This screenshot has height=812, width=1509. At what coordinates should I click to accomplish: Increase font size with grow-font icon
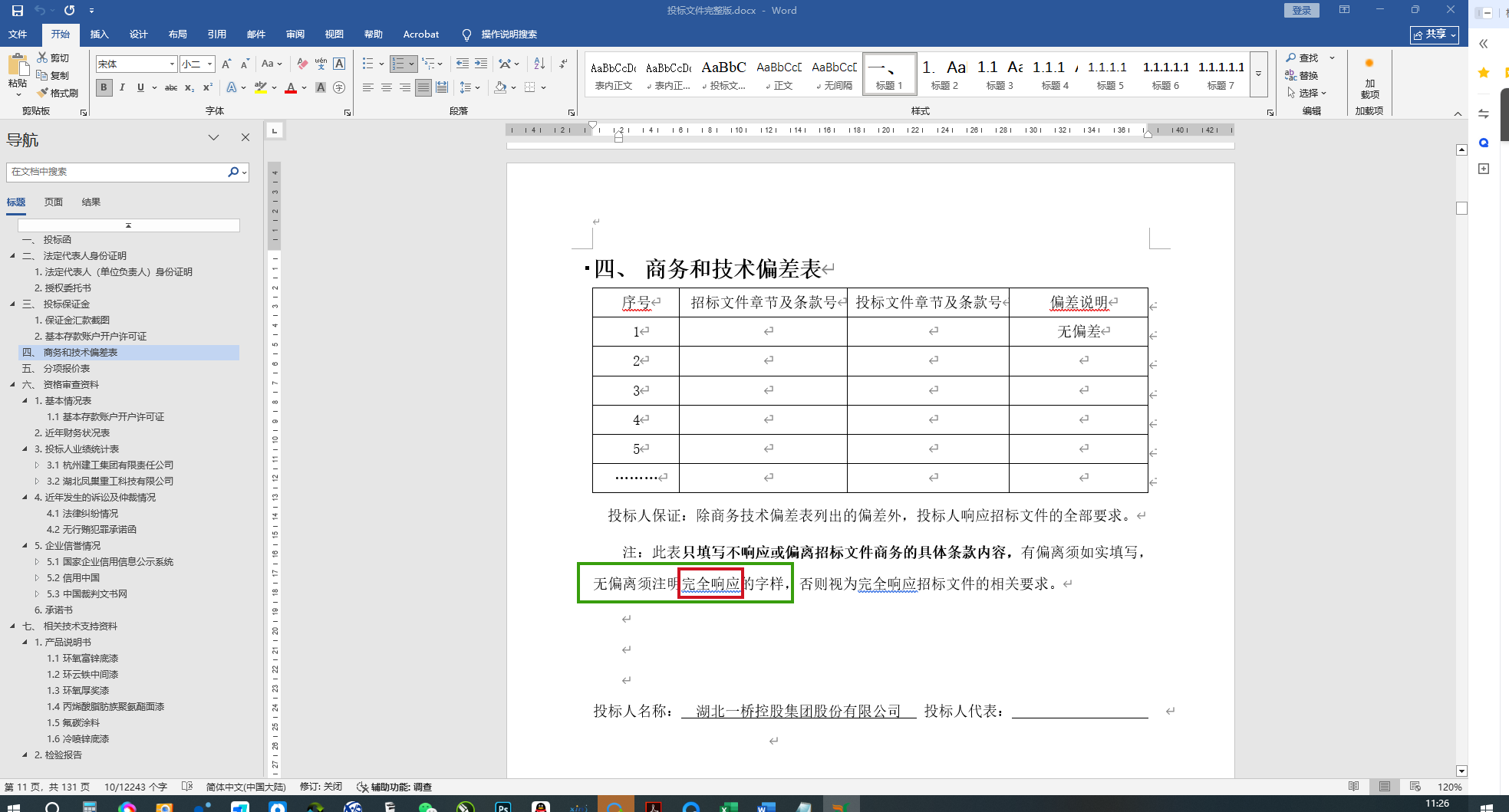(x=226, y=64)
